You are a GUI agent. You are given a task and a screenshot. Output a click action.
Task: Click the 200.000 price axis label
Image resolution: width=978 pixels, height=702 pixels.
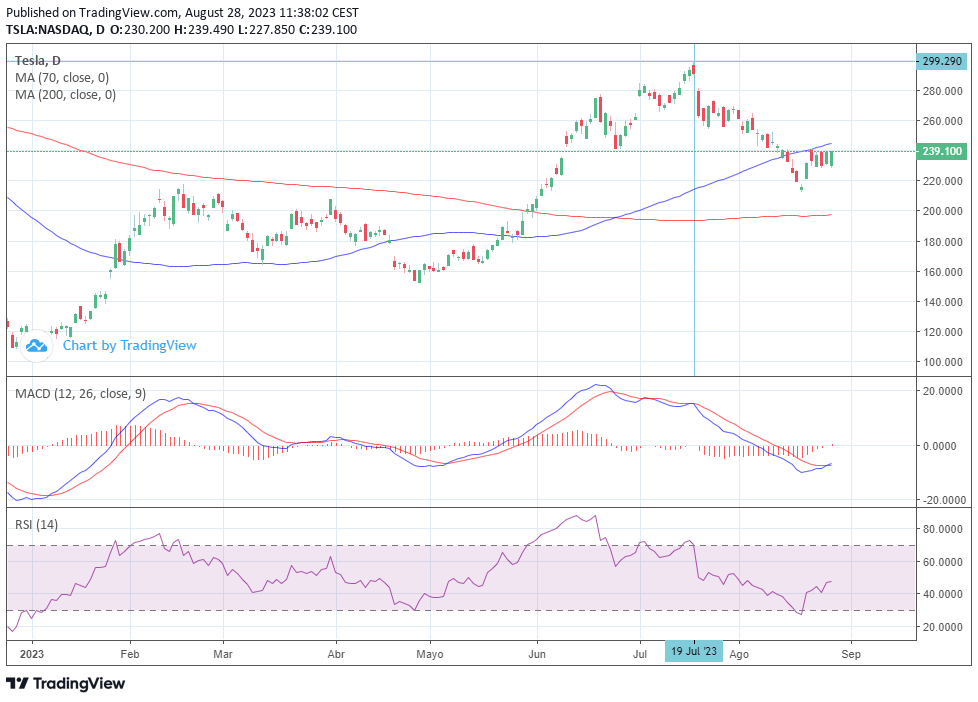pos(942,211)
